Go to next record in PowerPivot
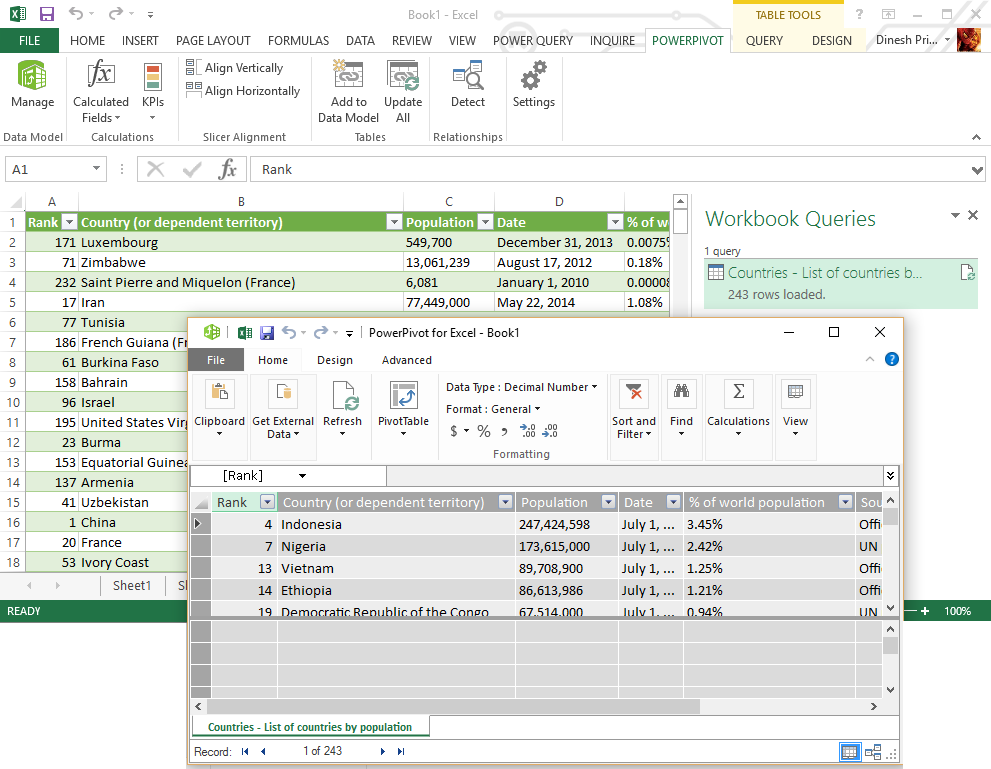The width and height of the screenshot is (991, 769). 382,751
